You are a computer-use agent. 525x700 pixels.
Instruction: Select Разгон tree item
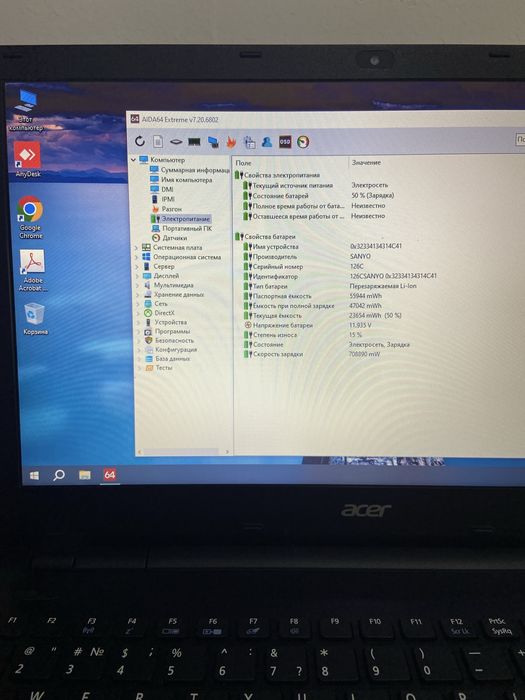(x=167, y=209)
